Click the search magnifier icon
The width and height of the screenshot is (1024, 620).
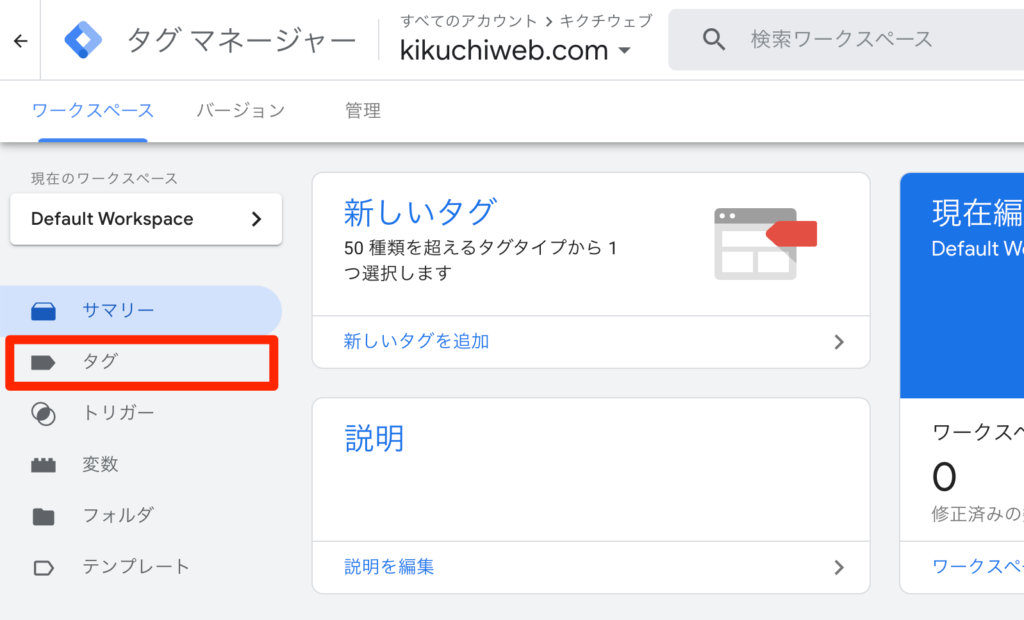[x=714, y=40]
